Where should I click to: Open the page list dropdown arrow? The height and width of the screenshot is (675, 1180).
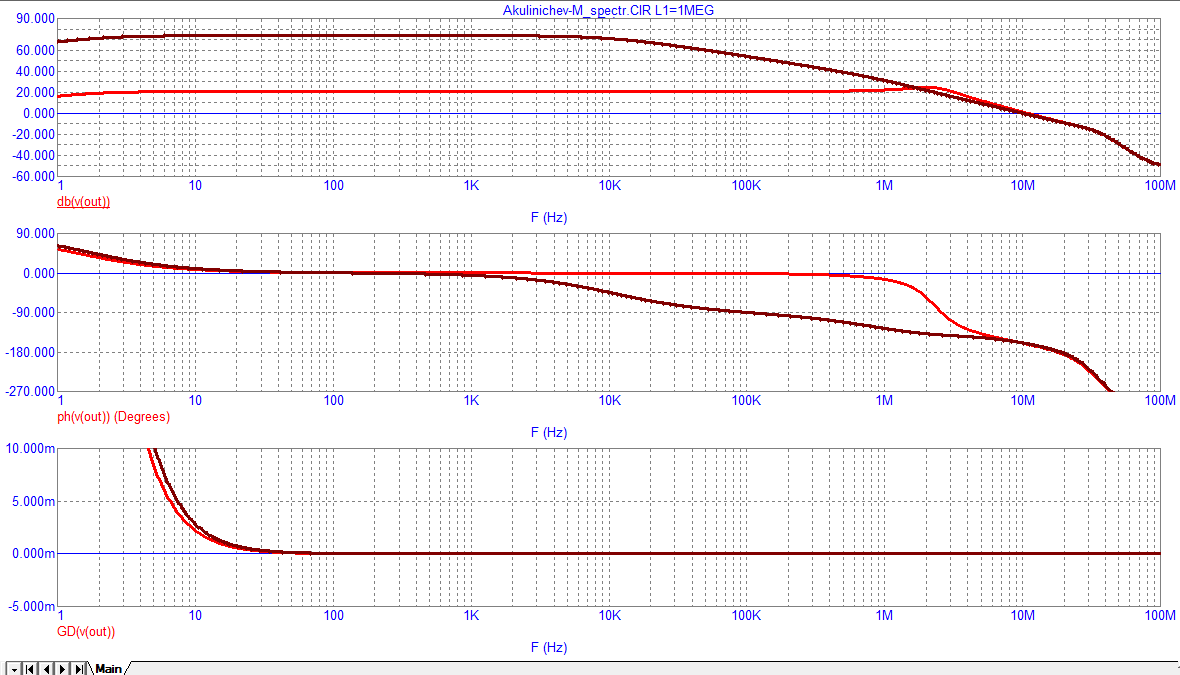[14, 669]
